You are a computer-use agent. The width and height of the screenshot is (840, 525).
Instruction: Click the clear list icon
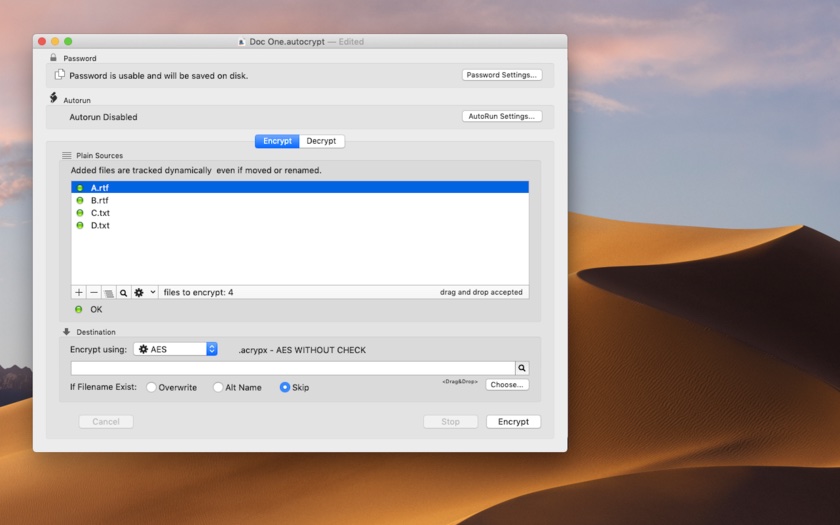(108, 293)
